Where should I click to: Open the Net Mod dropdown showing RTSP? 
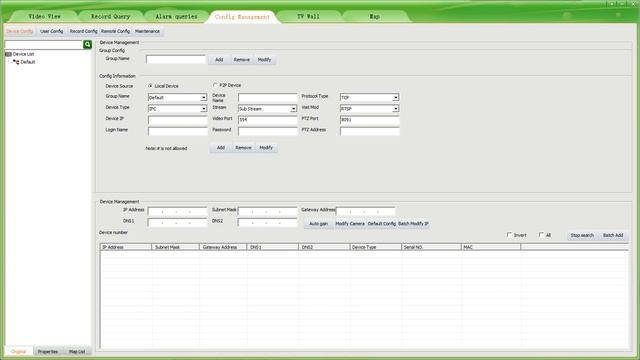click(x=369, y=109)
